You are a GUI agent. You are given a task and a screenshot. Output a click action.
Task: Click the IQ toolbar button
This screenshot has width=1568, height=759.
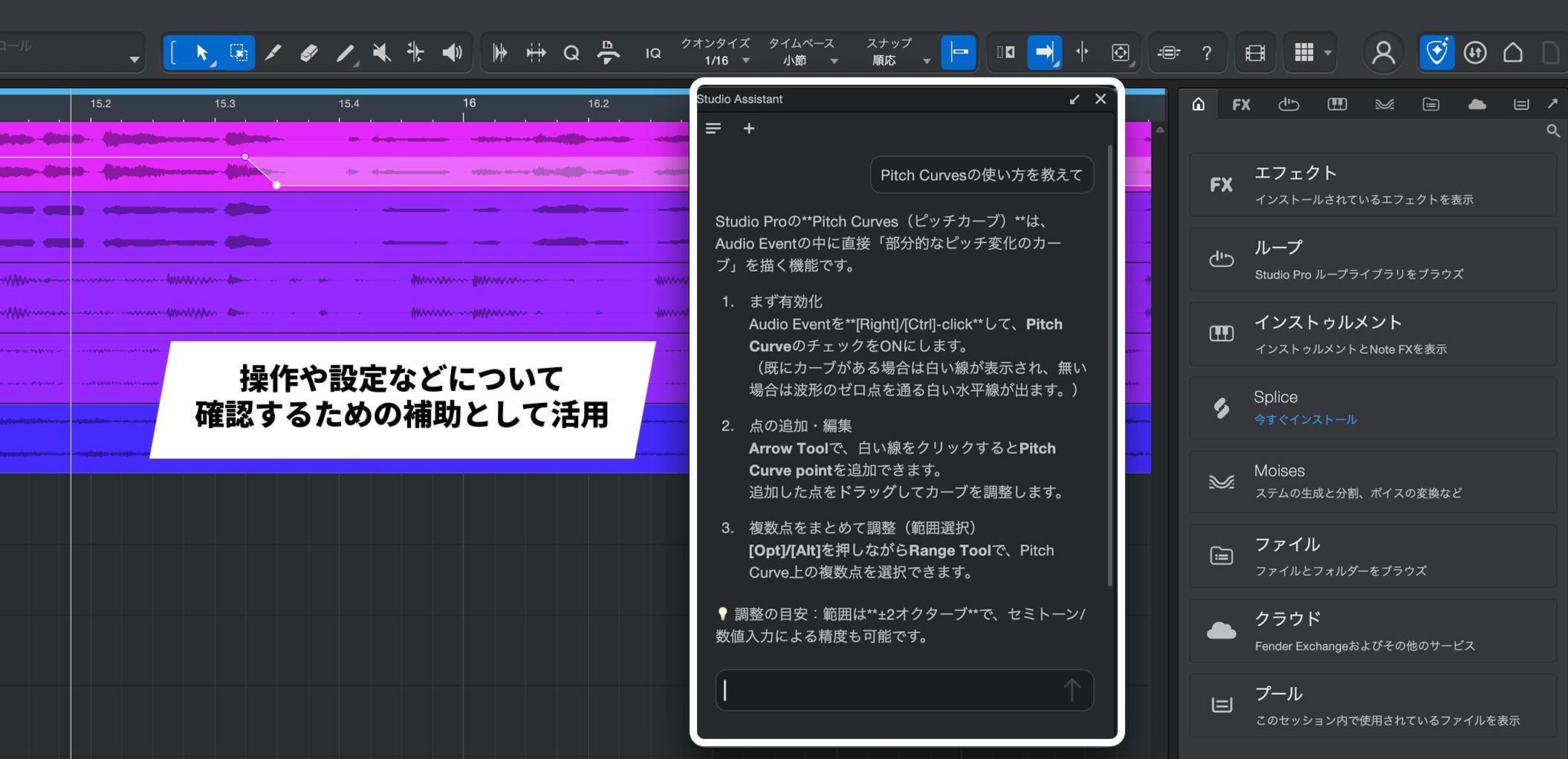click(x=653, y=53)
